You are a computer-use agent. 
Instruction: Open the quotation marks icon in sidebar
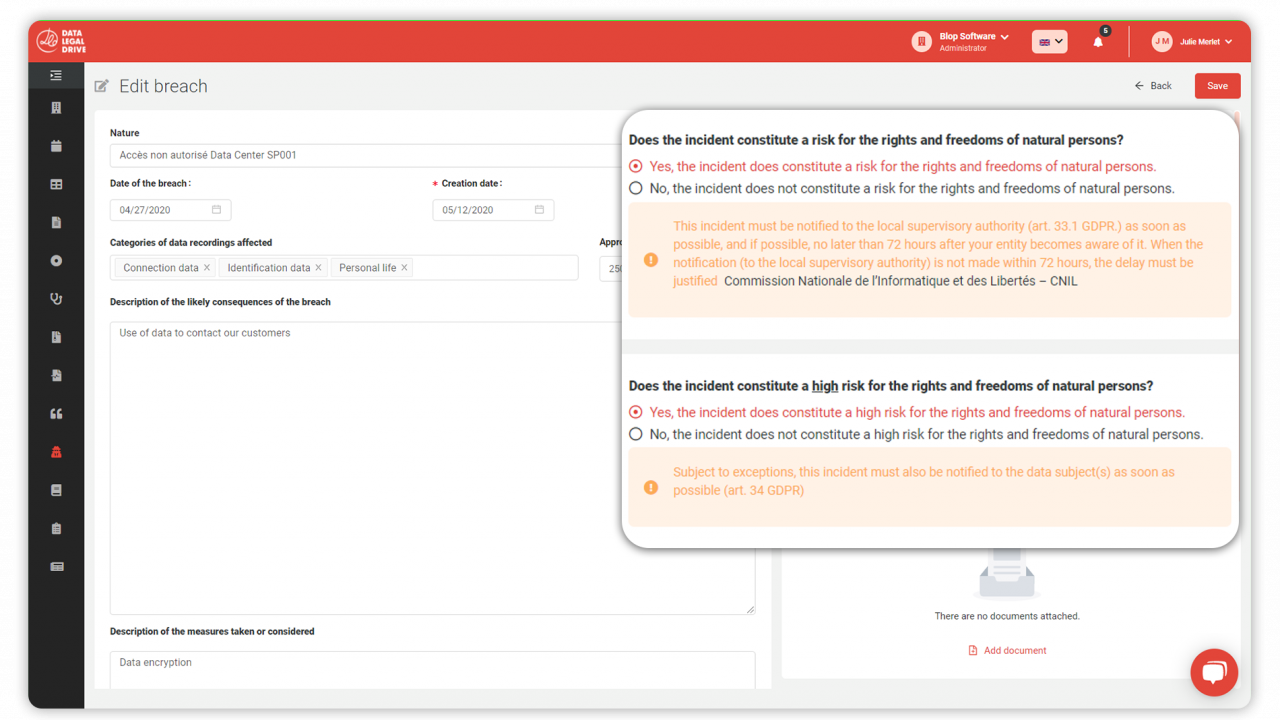click(x=56, y=414)
